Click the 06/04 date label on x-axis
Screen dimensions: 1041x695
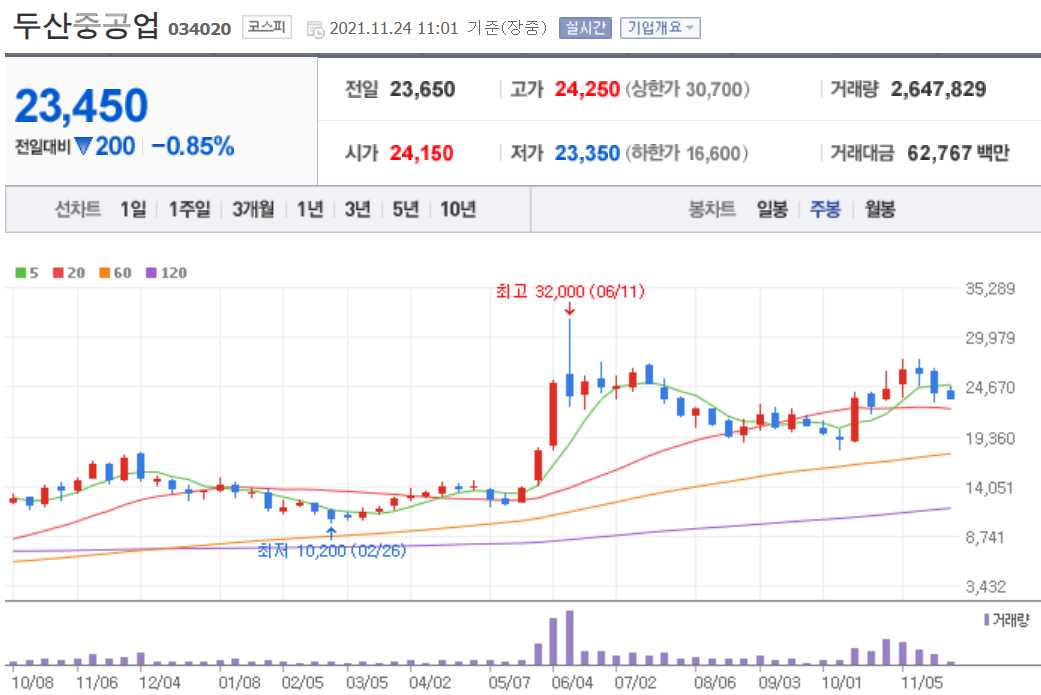point(572,682)
